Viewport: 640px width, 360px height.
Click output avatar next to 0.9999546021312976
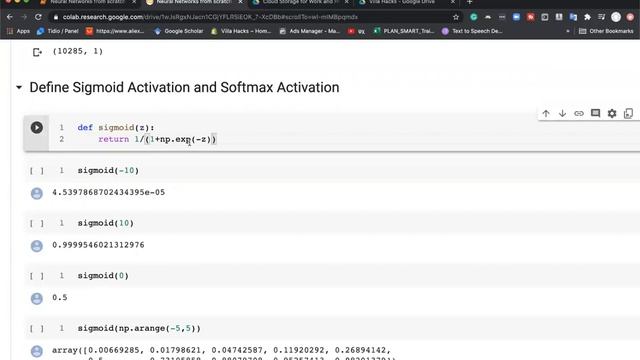pos(37,246)
